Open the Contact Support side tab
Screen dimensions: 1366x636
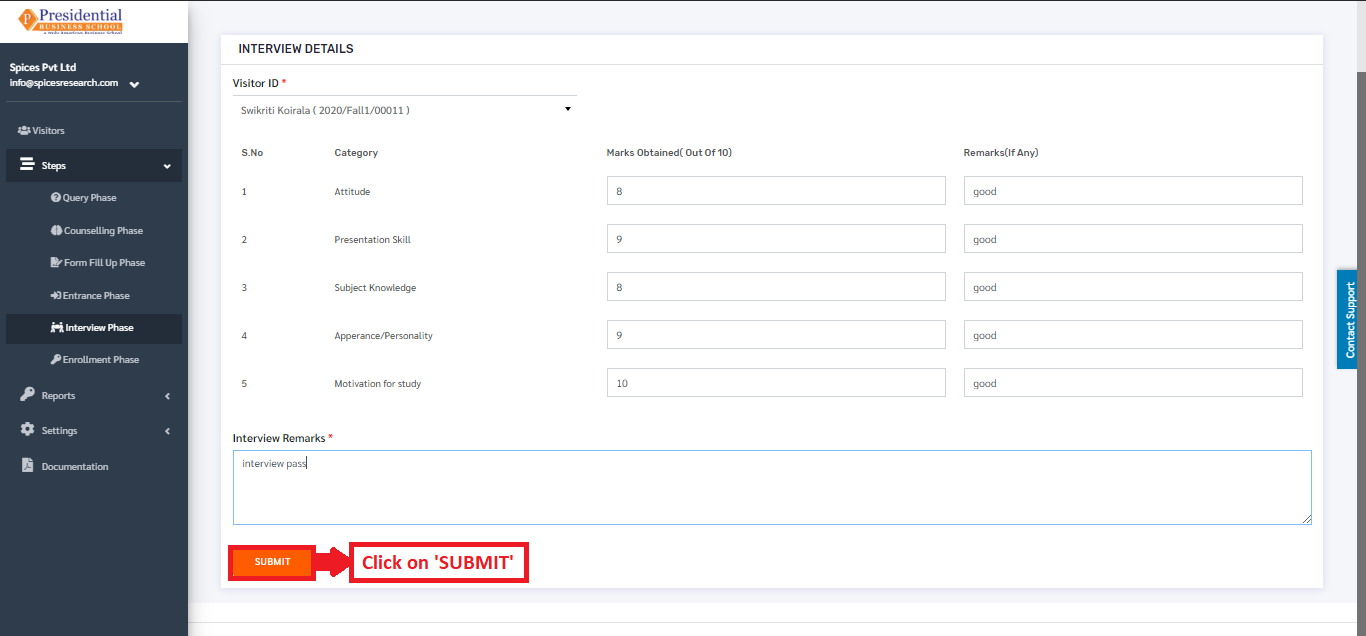(x=1347, y=319)
